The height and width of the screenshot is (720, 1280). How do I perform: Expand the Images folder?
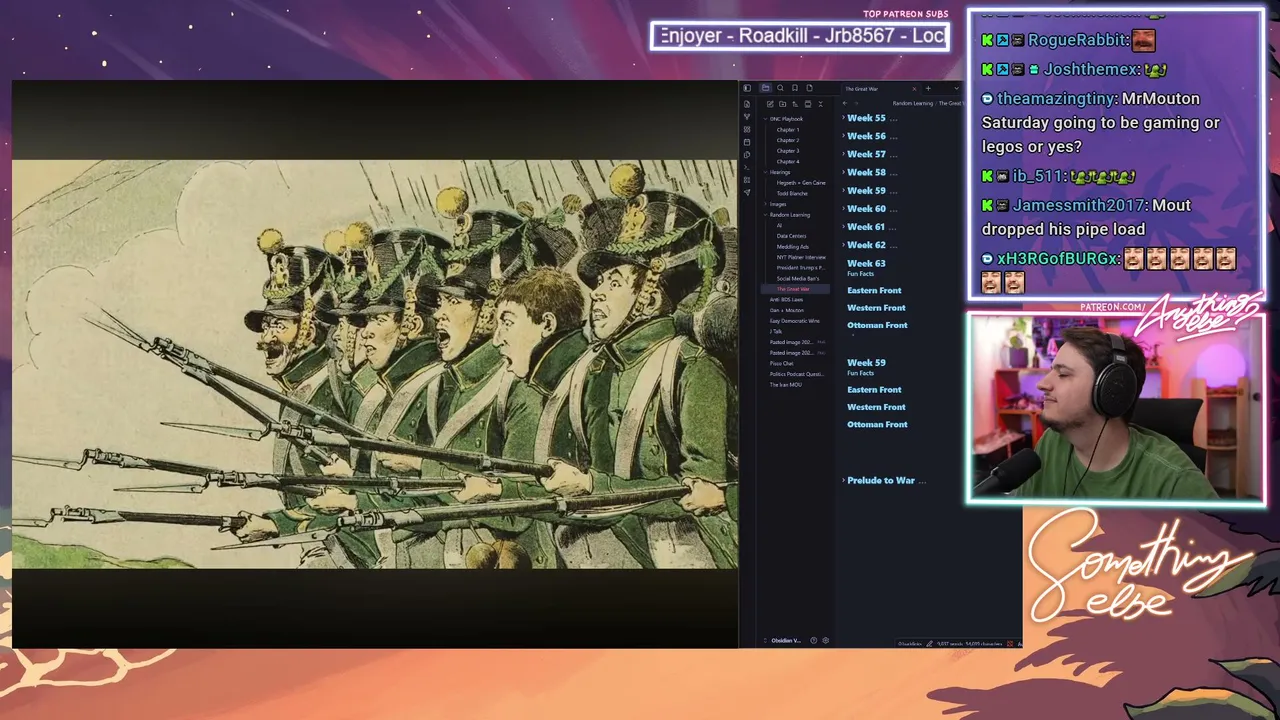(x=765, y=204)
